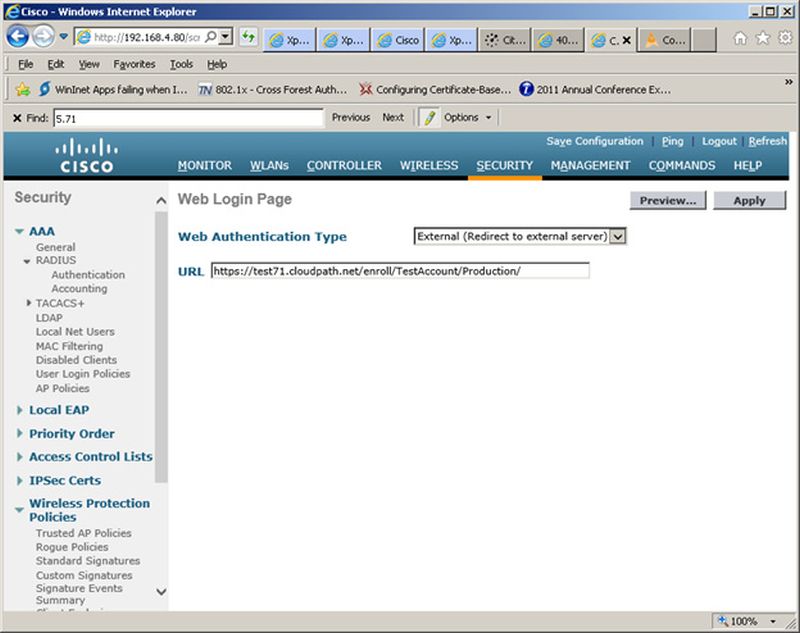Open the Tools gear icon

[785, 38]
